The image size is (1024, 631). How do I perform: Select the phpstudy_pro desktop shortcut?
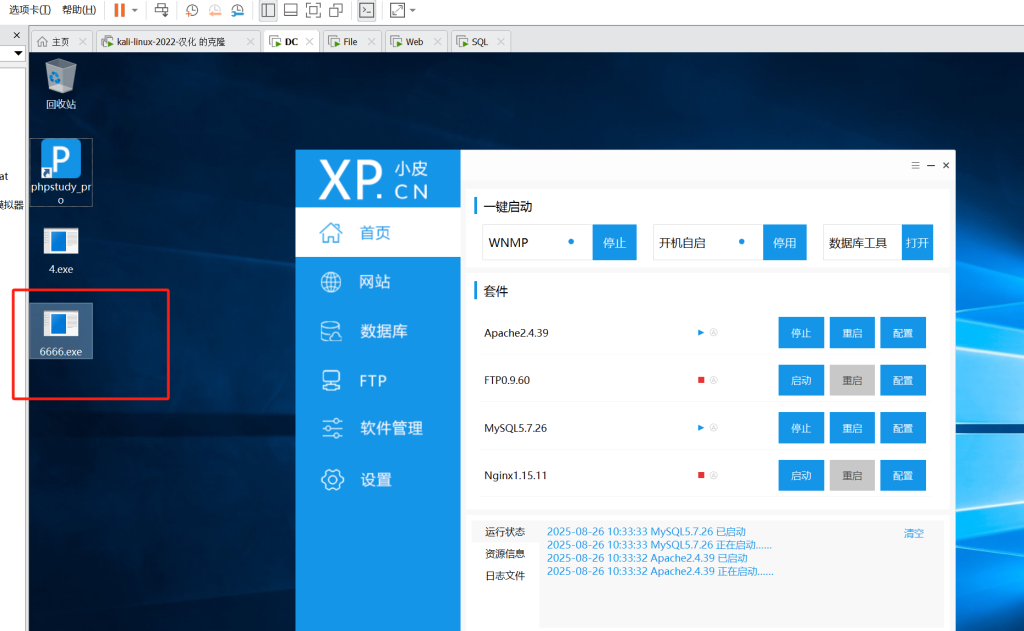click(61, 172)
